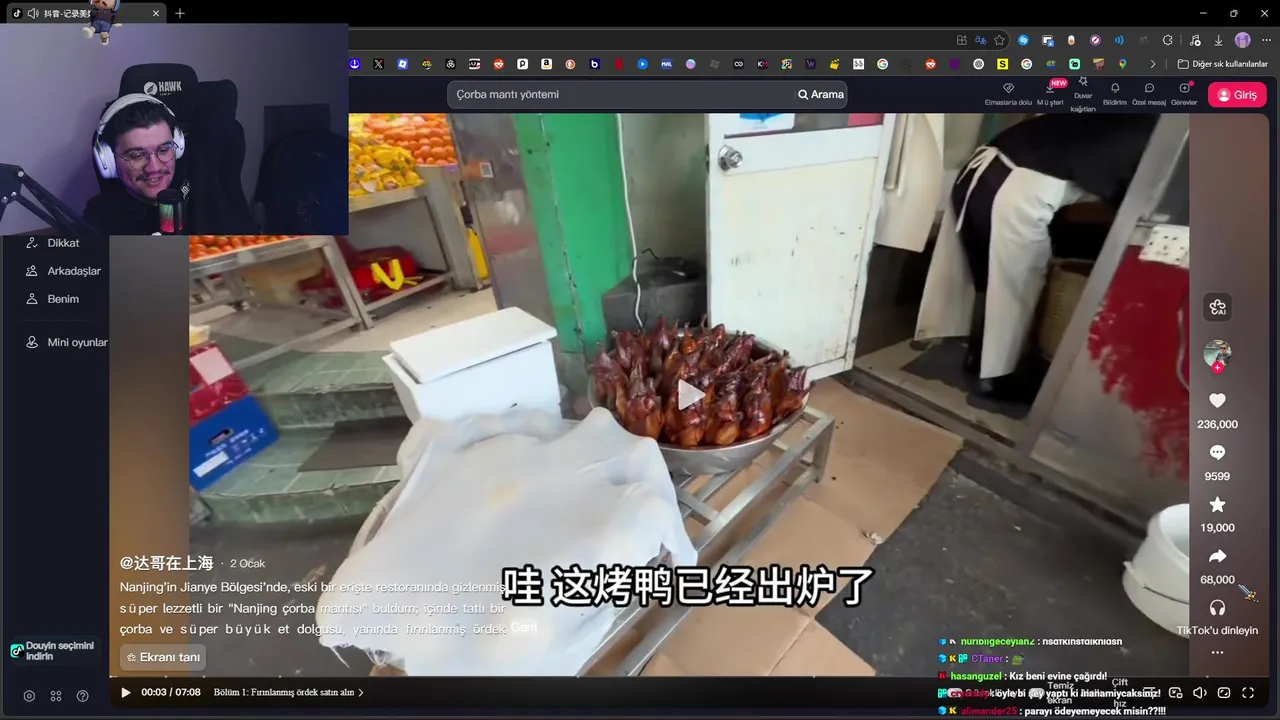Open comments via the speech bubble icon
The width and height of the screenshot is (1280, 720).
[1217, 453]
